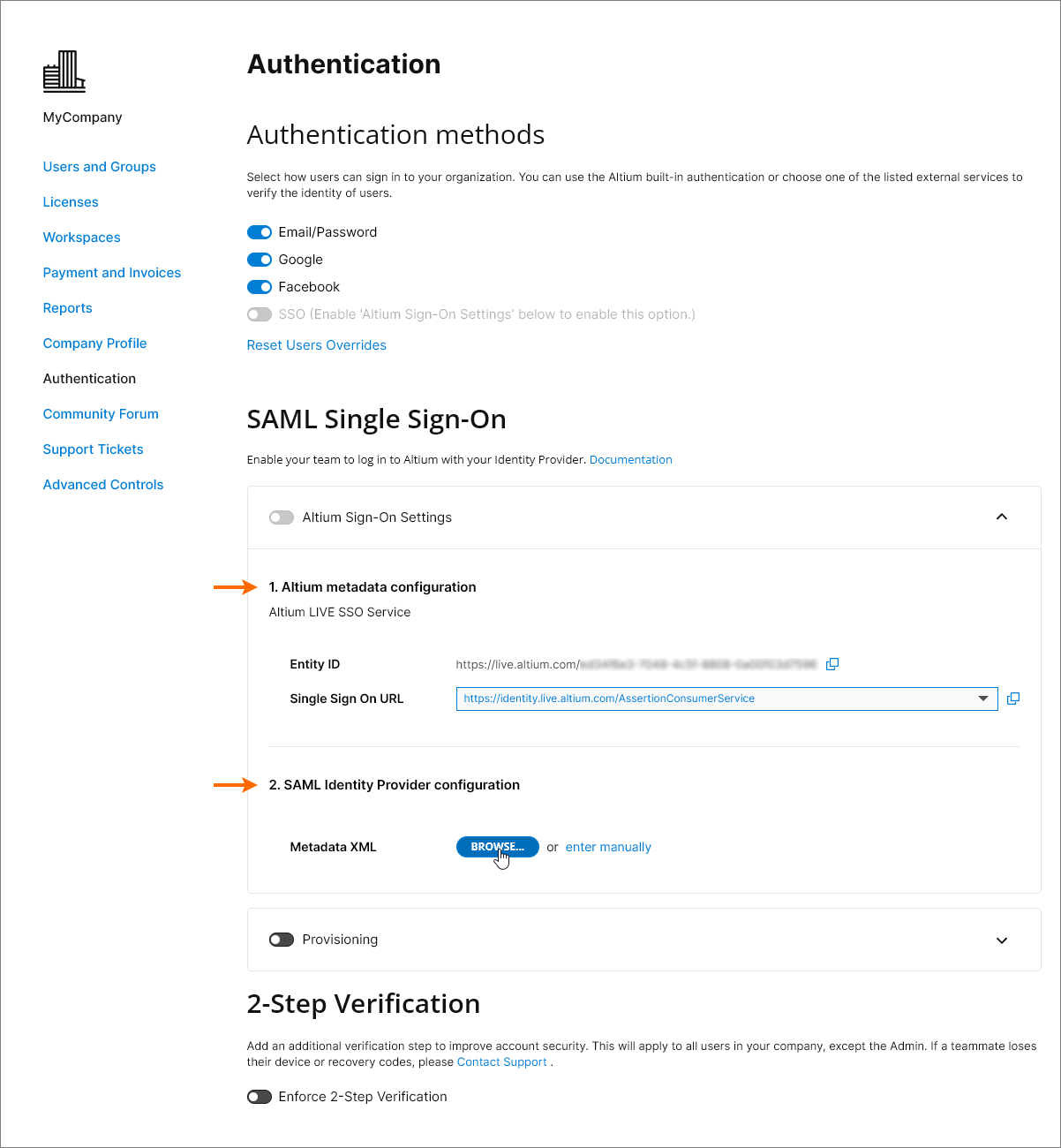Collapse the Altium Sign-On Settings panel
The image size is (1061, 1148).
(x=1002, y=517)
